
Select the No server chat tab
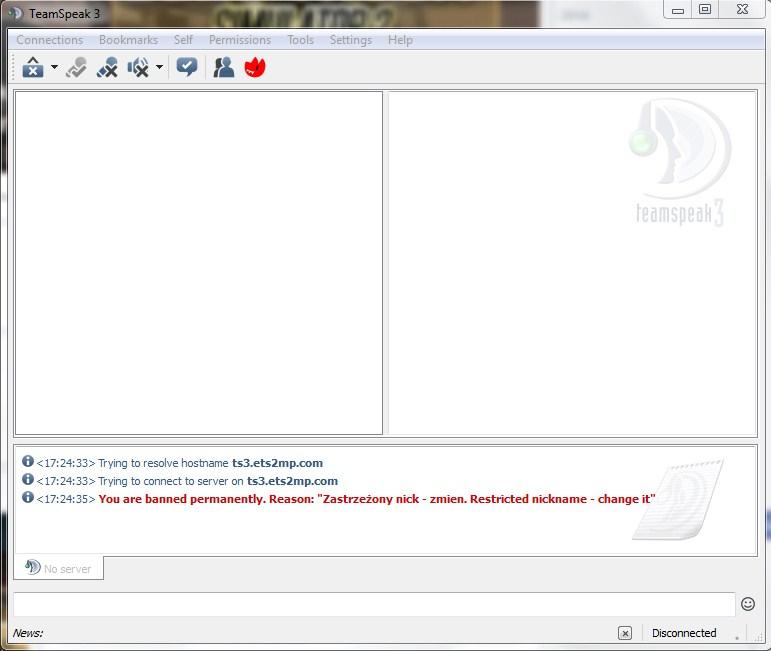58,568
